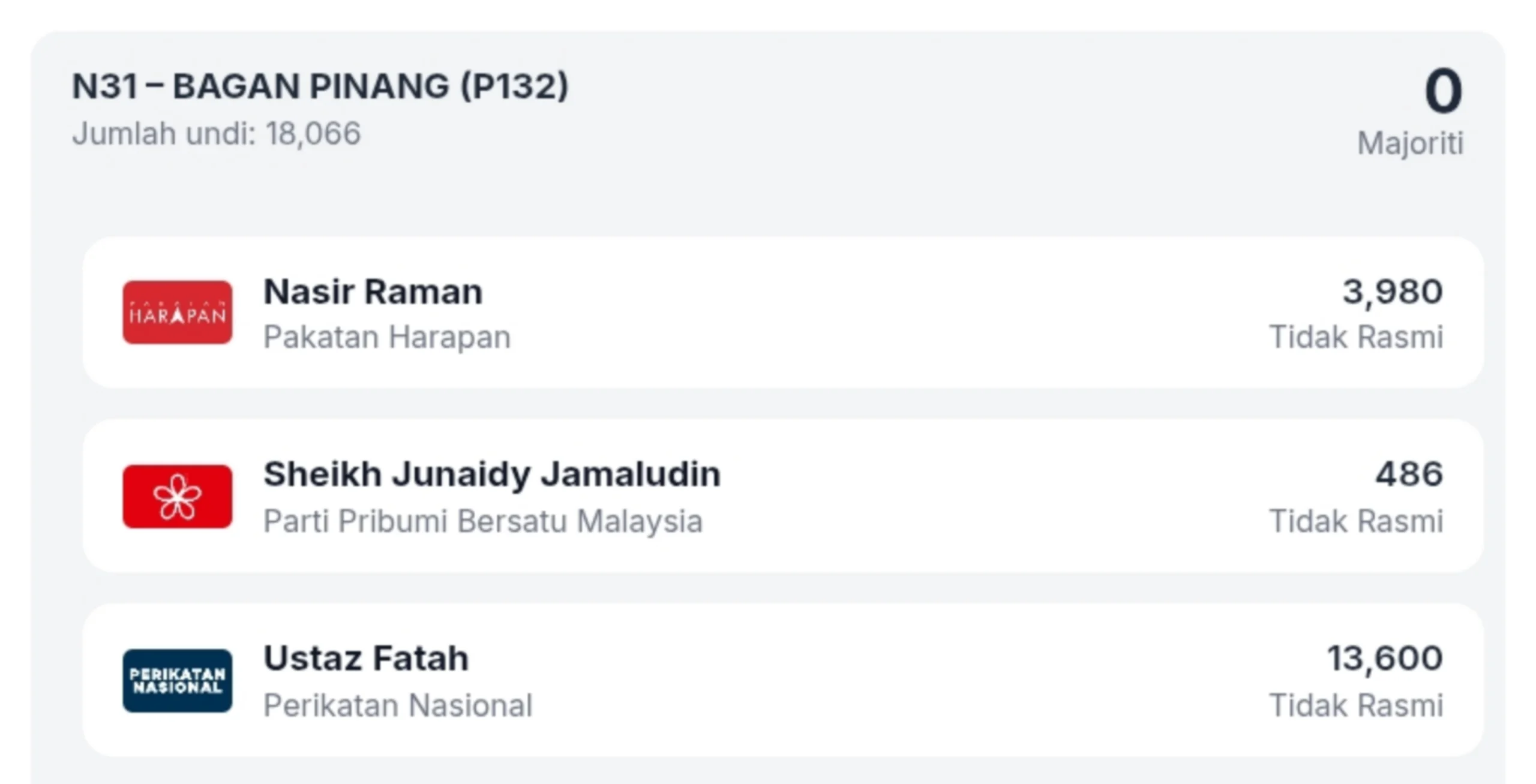Click the Bersatu red flower logo
The height and width of the screenshot is (784, 1536).
pos(178,497)
